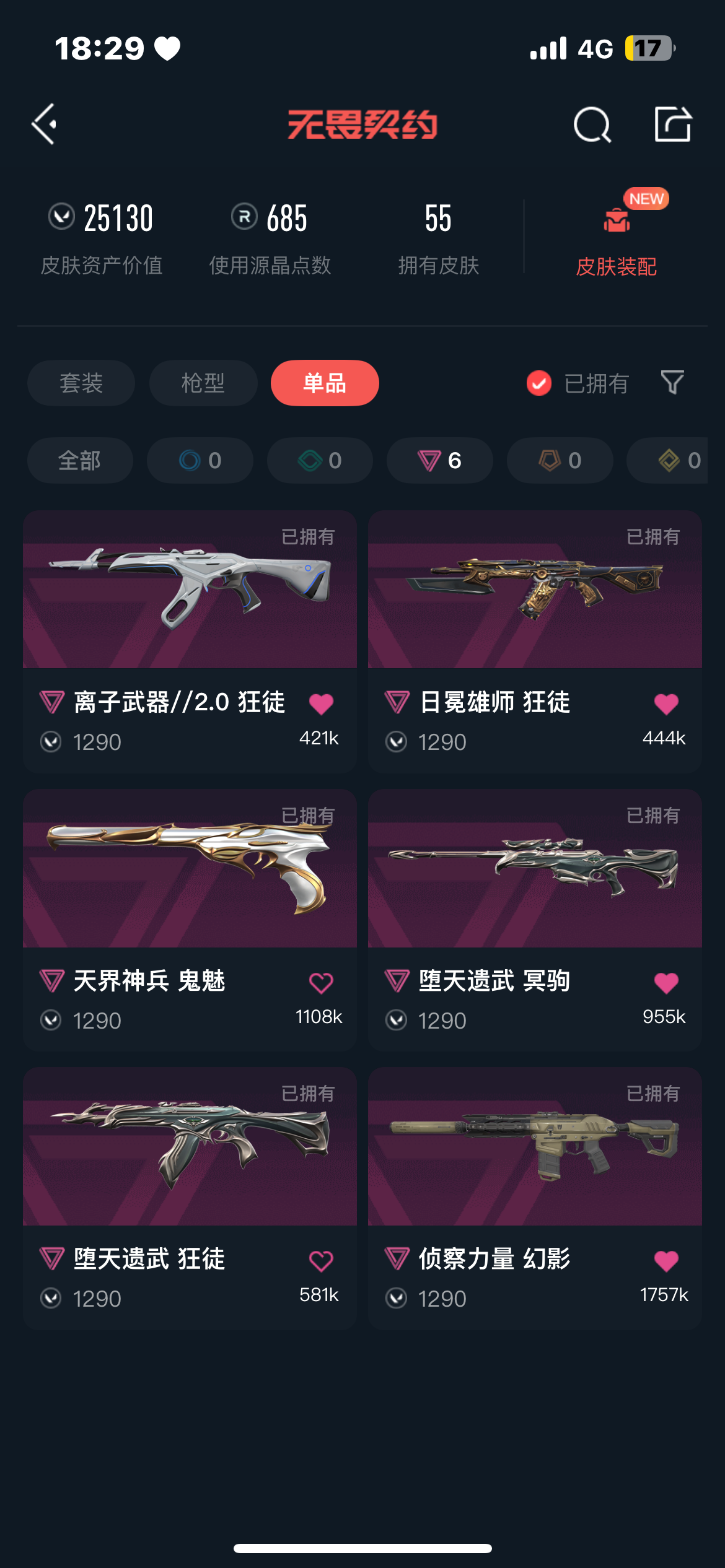Open the search magnifier icon
This screenshot has width=725, height=1568.
tap(592, 124)
